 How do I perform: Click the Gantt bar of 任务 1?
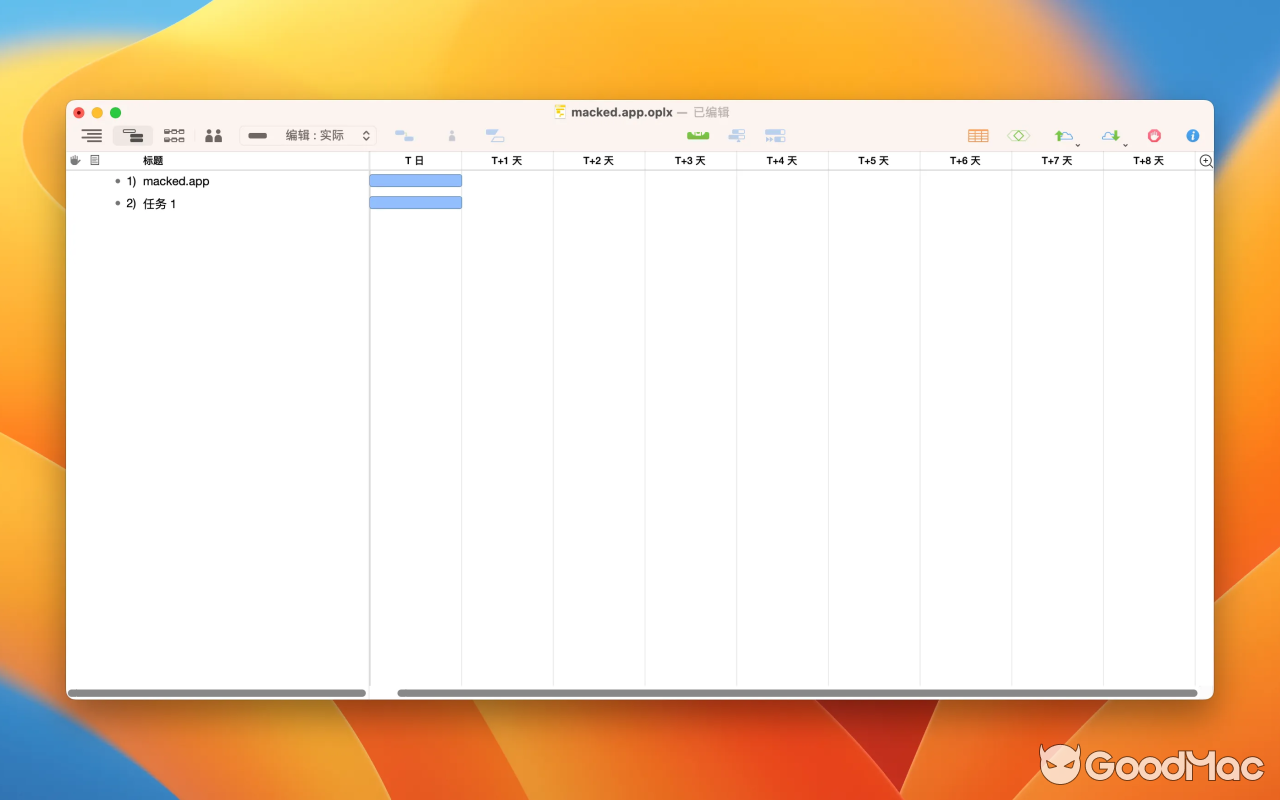[416, 202]
